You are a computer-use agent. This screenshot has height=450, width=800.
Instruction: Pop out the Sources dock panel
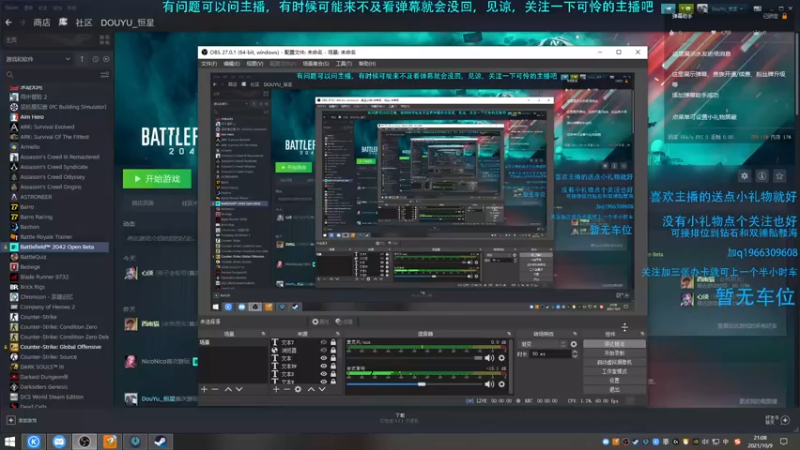pos(338,334)
